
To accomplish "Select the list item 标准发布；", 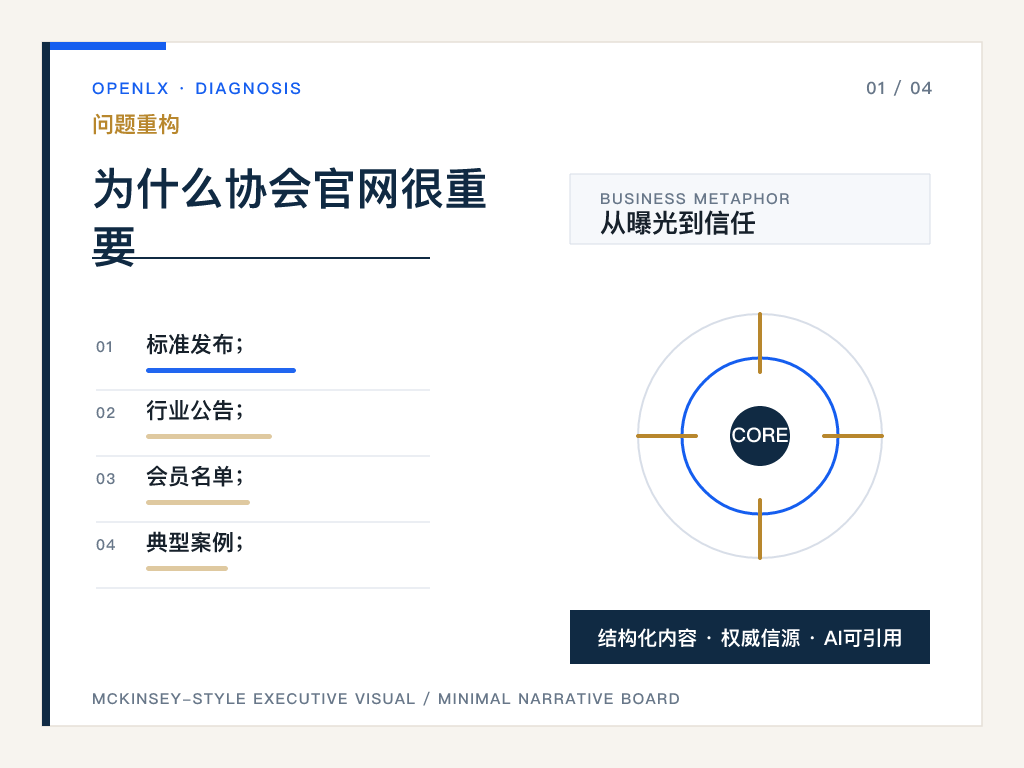I will coord(195,344).
